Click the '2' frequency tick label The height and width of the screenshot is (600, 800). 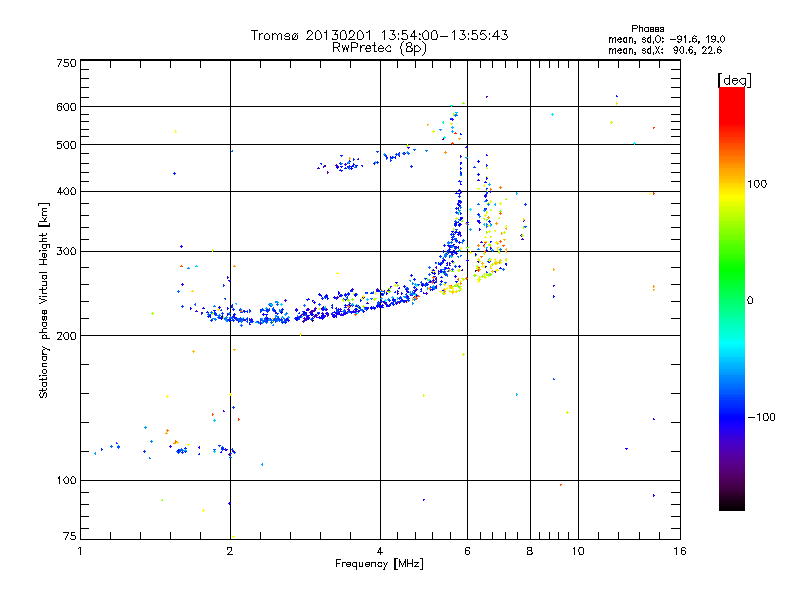(x=230, y=551)
